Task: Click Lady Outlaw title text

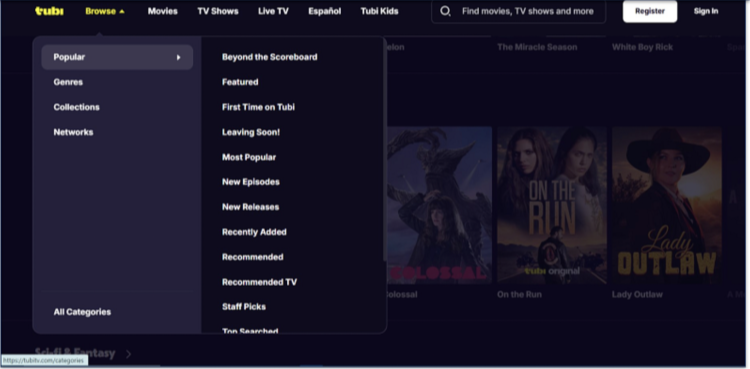Action: 637,294
